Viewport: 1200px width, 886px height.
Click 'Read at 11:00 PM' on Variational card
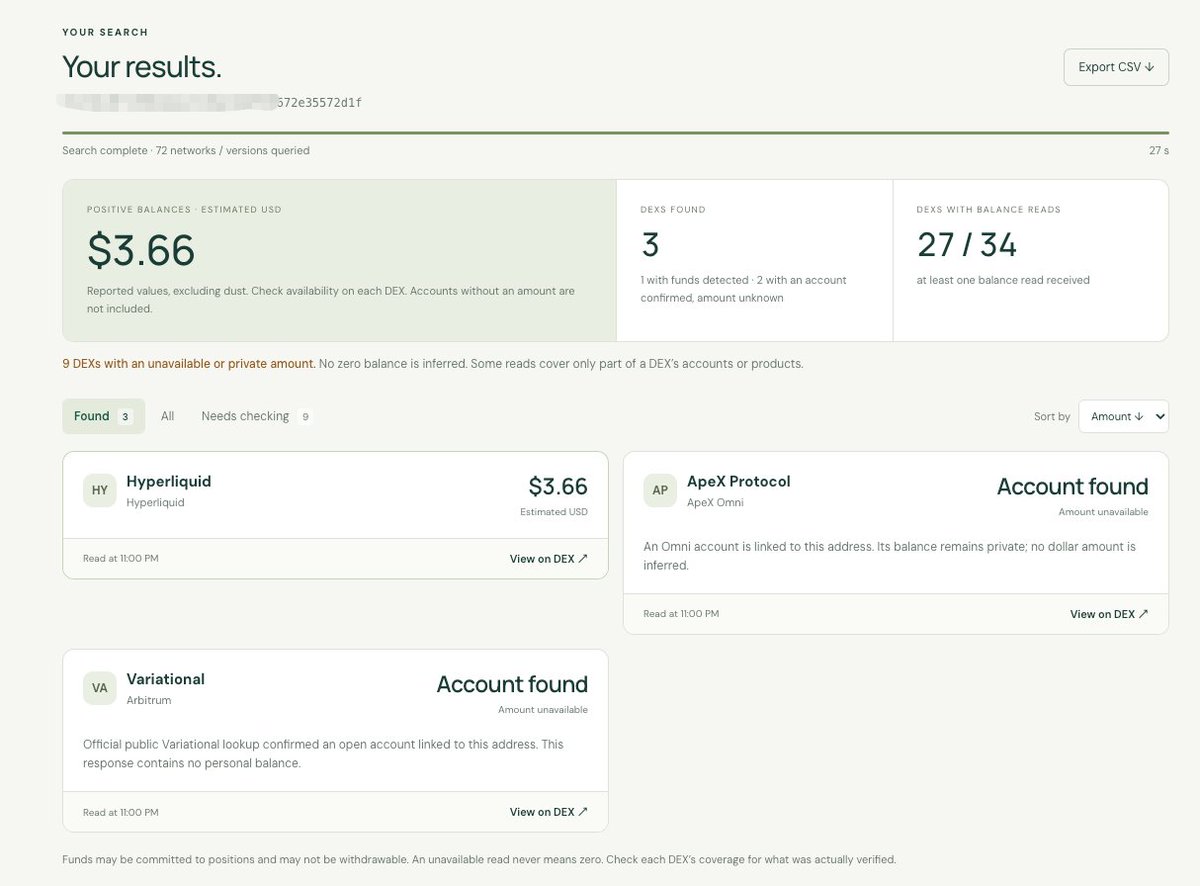[120, 812]
